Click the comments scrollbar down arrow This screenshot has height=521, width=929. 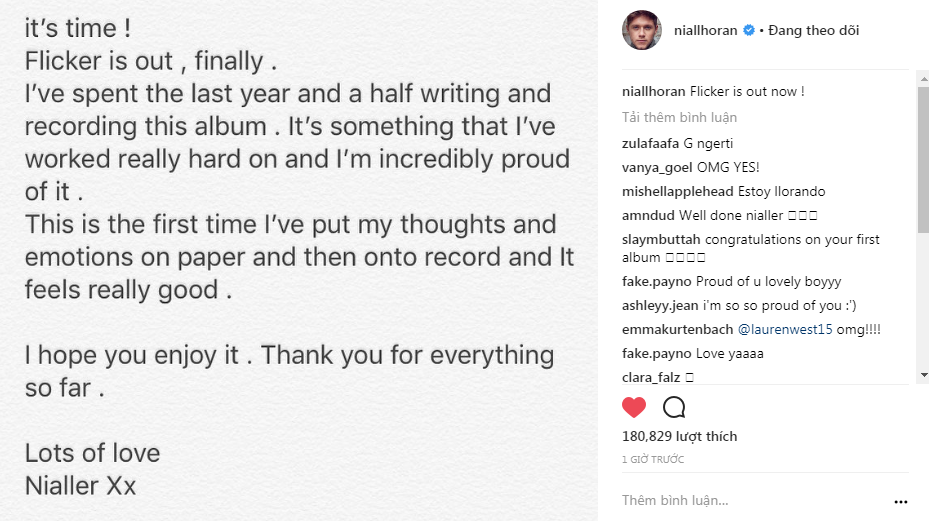(x=923, y=375)
